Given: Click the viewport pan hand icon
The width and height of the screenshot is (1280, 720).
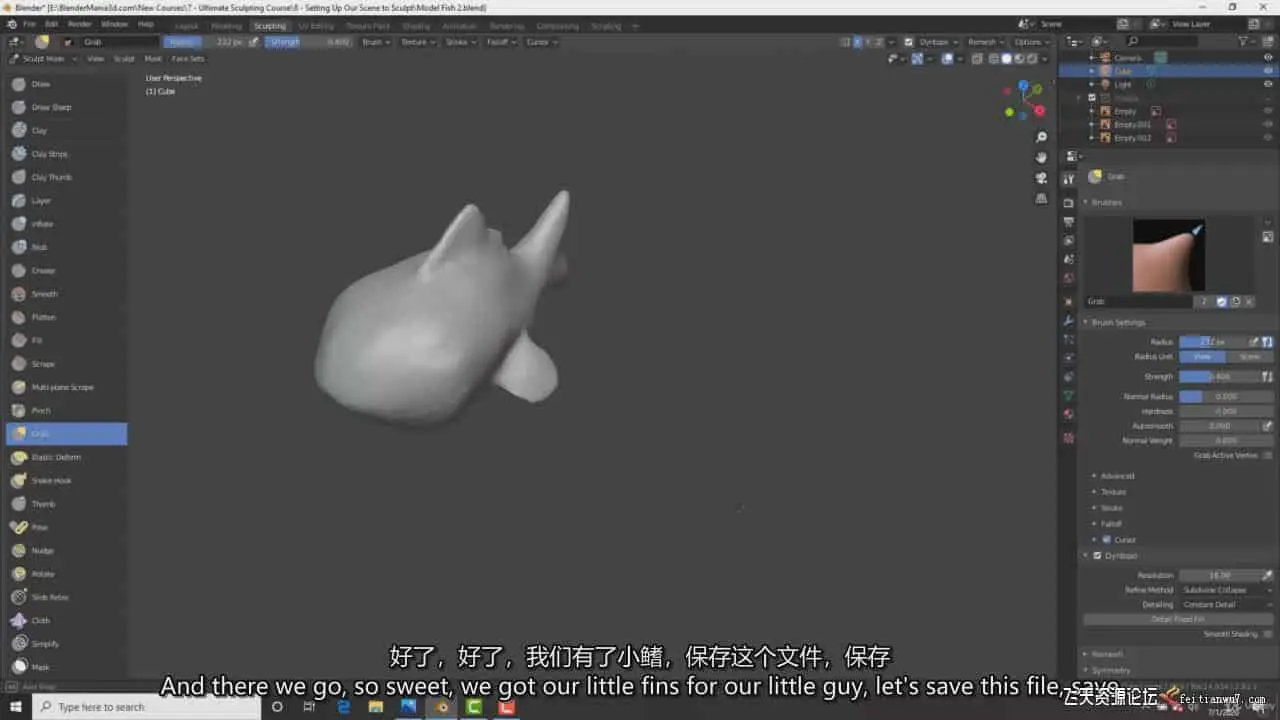Looking at the screenshot, I should pyautogui.click(x=1041, y=157).
